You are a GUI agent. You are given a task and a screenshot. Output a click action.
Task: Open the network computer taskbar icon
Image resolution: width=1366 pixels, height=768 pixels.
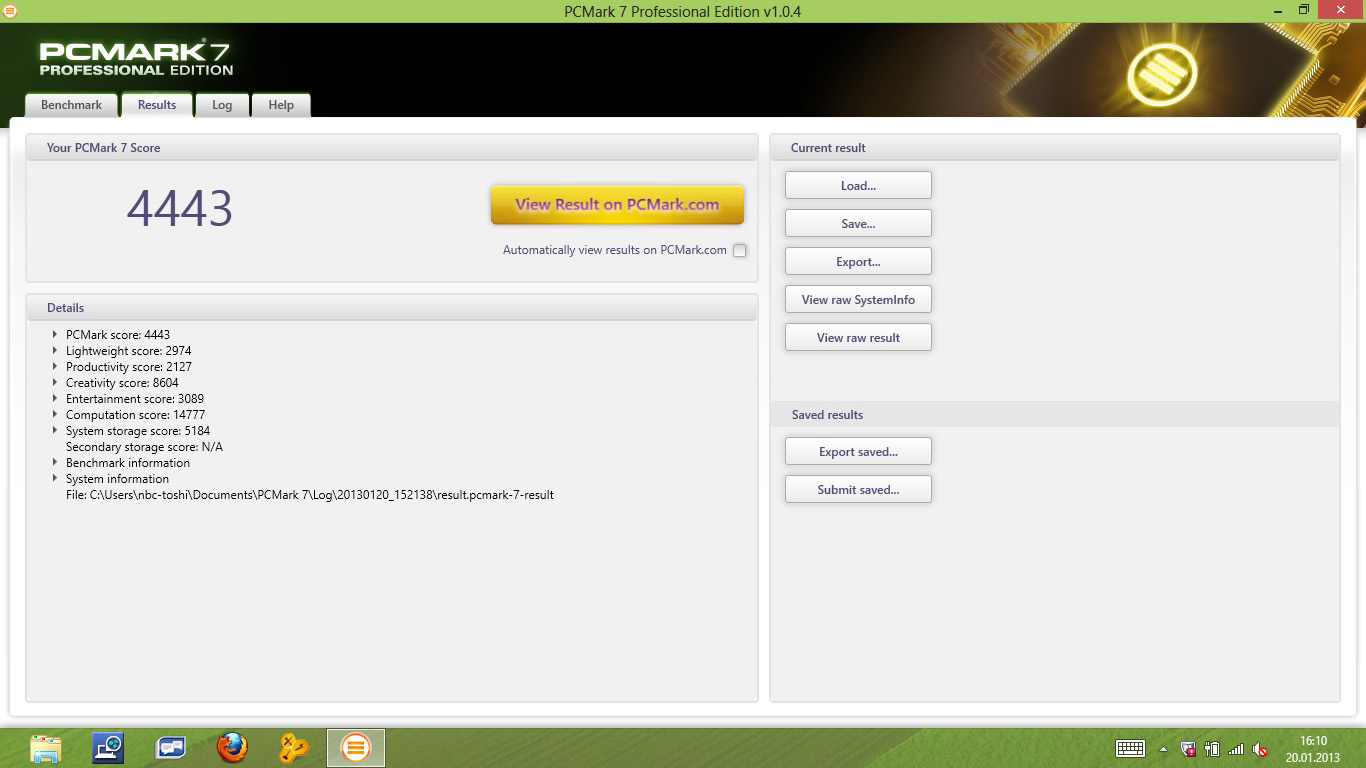pyautogui.click(x=108, y=748)
